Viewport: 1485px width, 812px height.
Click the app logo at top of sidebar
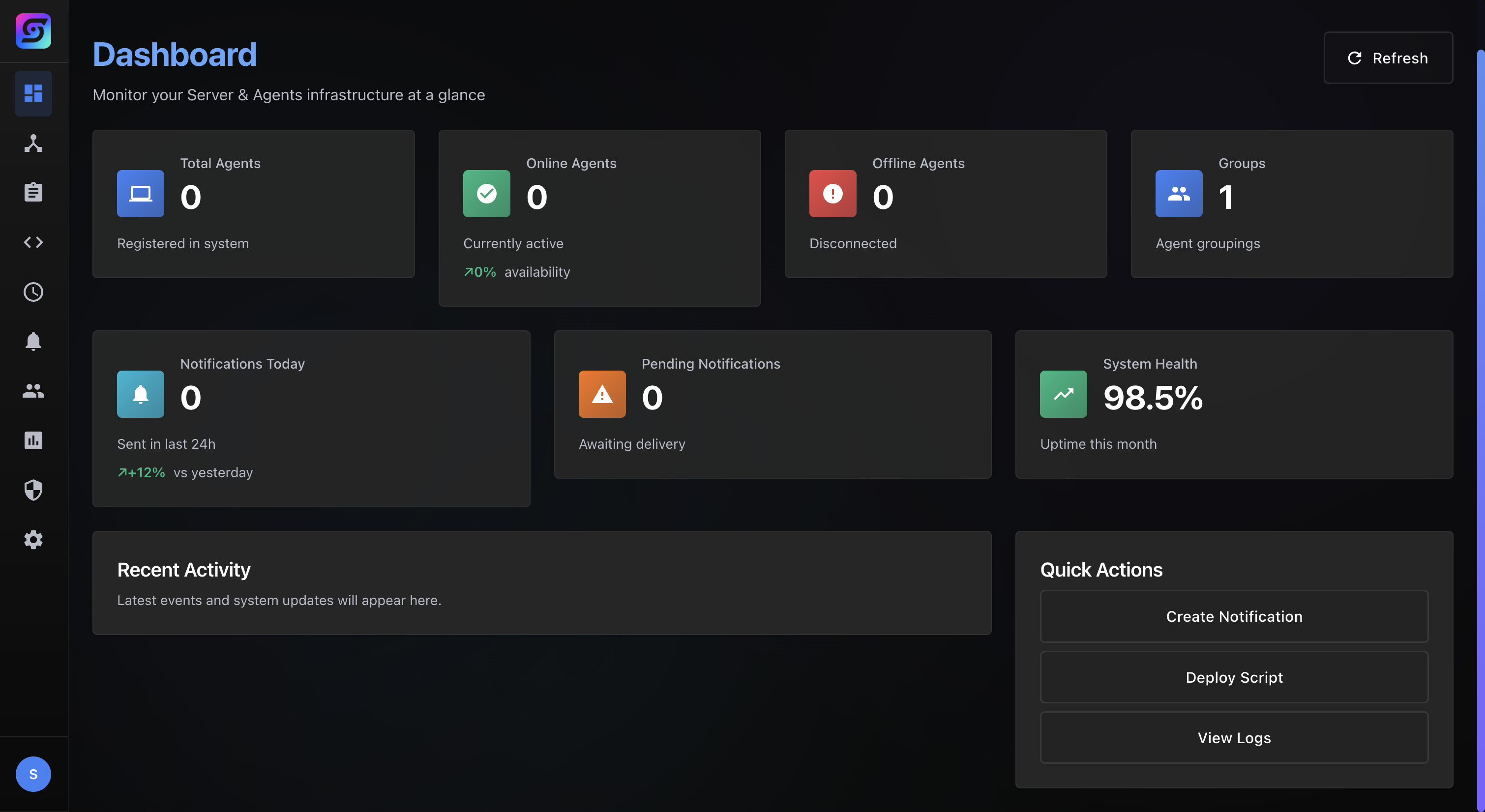[x=33, y=30]
